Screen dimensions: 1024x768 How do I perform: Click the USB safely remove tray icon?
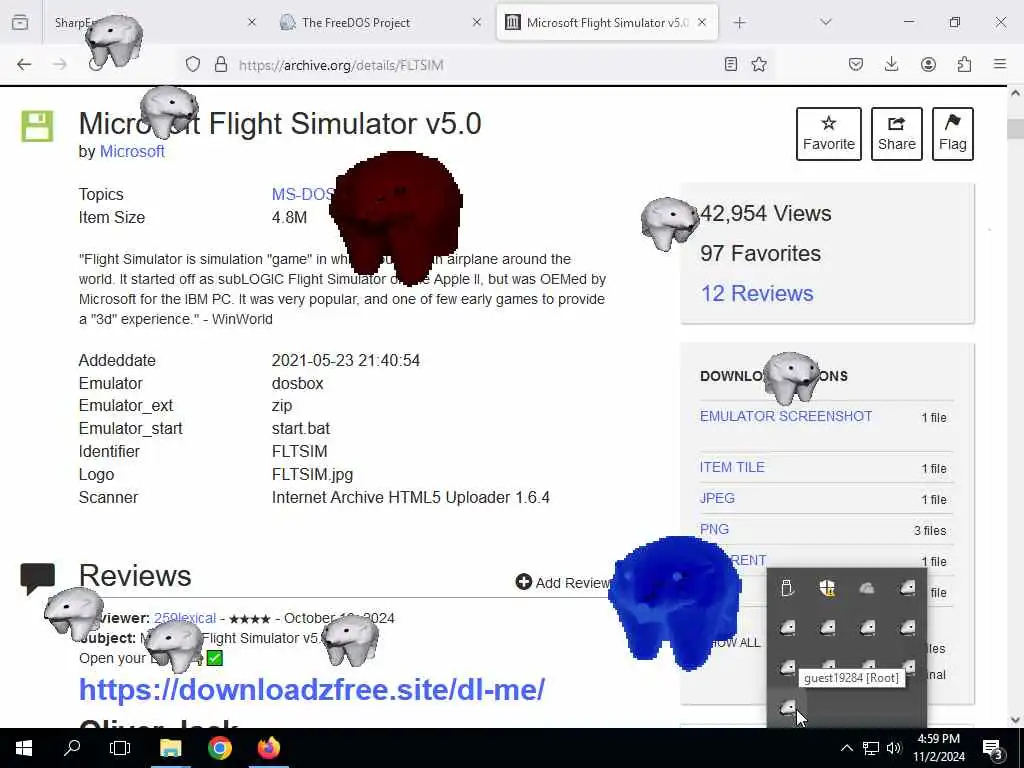787,588
